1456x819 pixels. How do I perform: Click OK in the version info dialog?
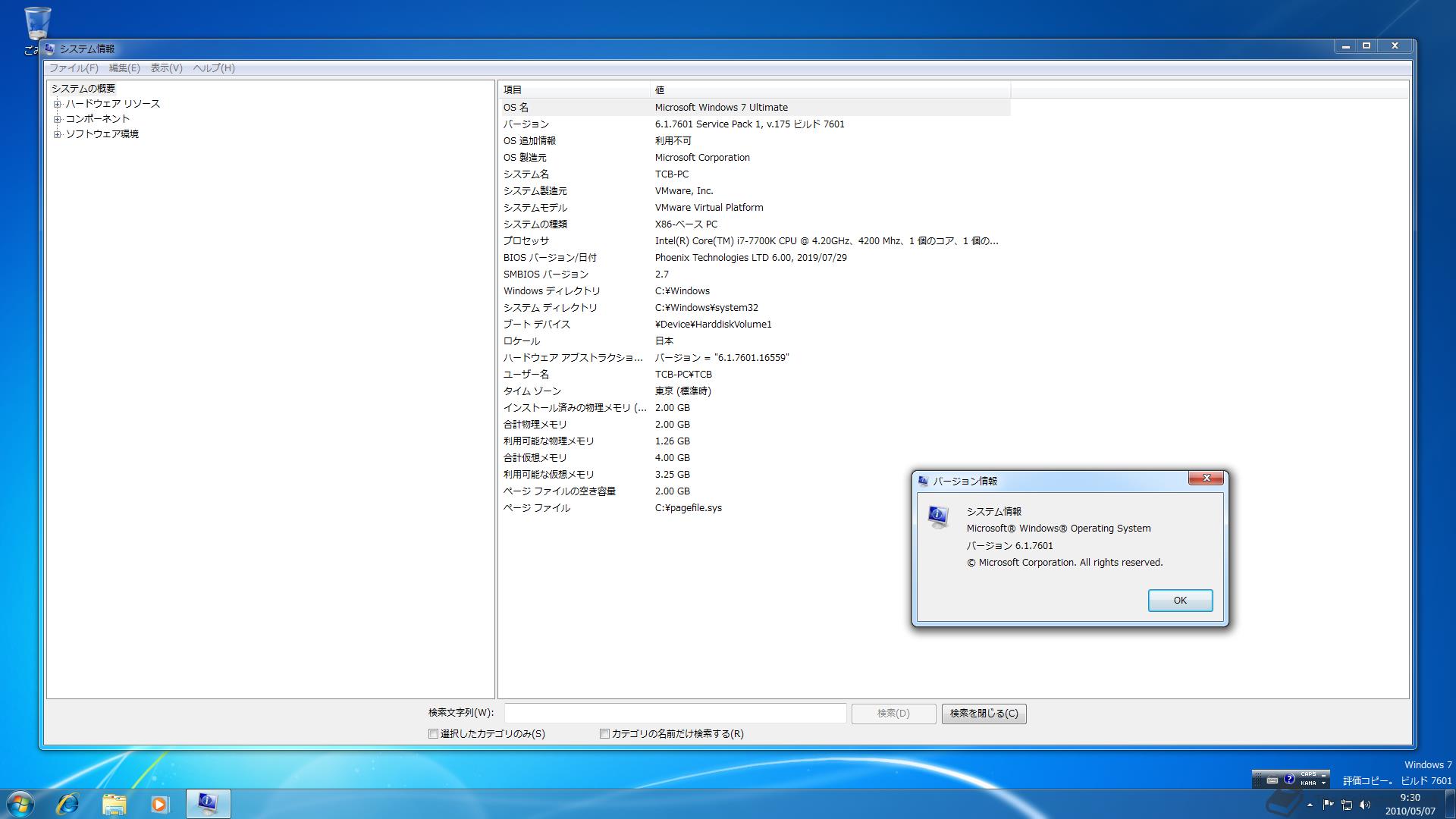[x=1180, y=601]
